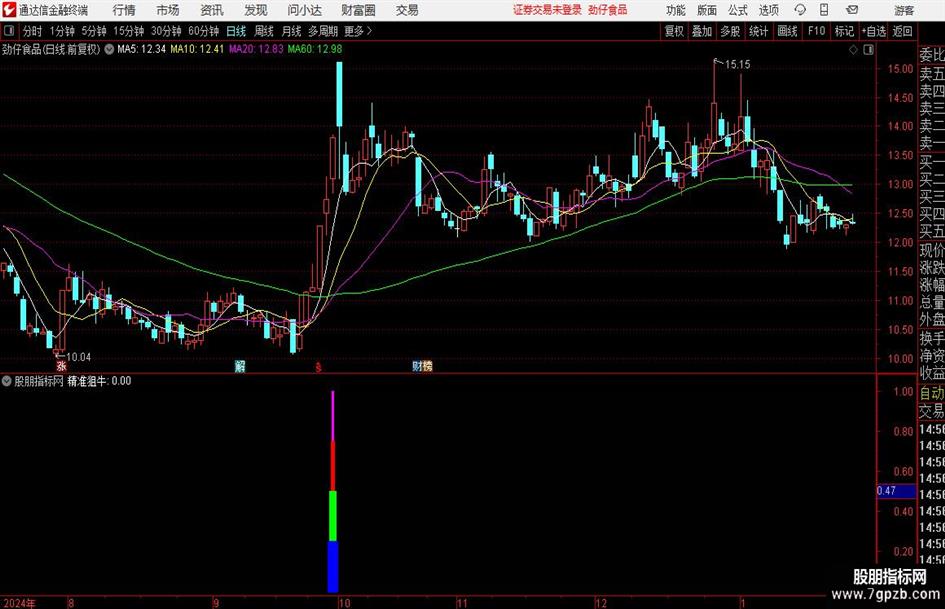Screen dimensions: 945x609
Task: Click the 精准狙牛: 0.00 indicator label
Action: click(99, 381)
